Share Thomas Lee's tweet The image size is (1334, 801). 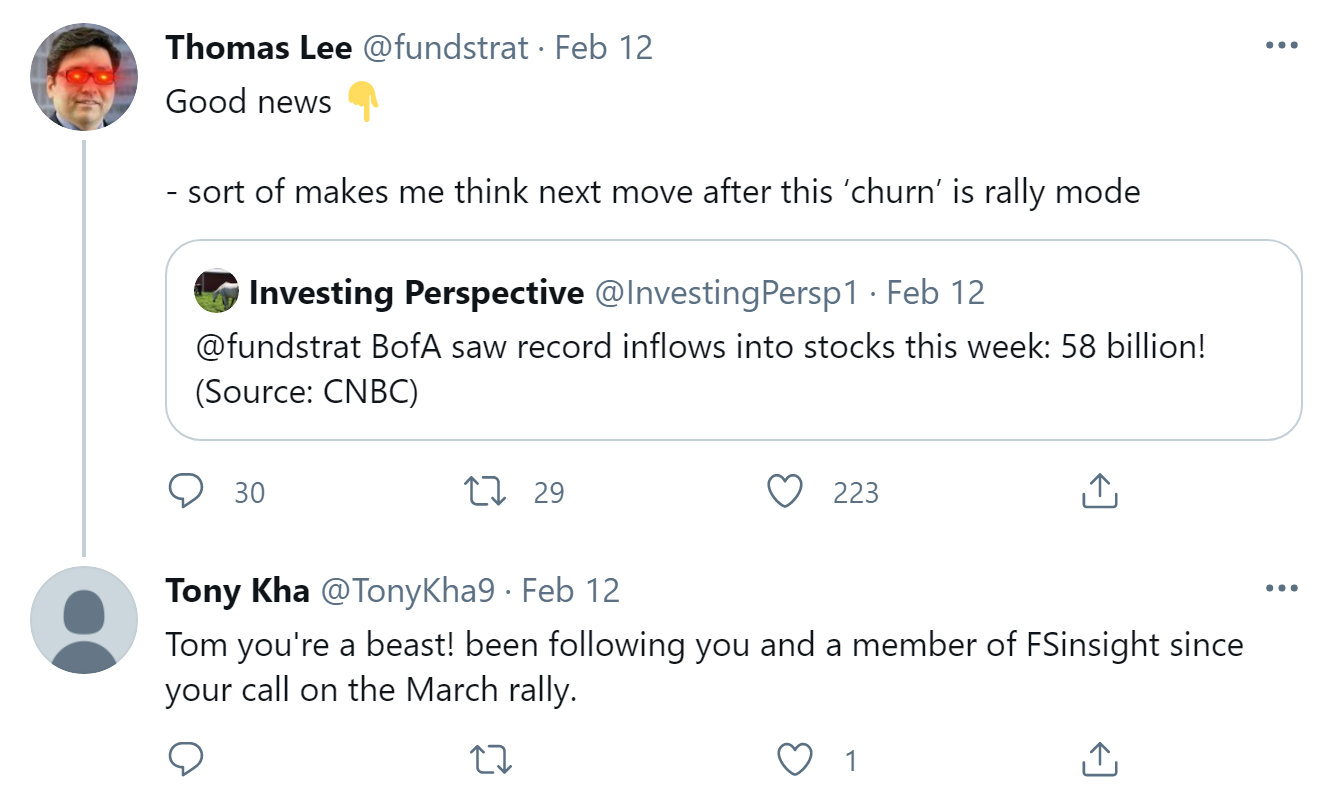[x=1099, y=491]
